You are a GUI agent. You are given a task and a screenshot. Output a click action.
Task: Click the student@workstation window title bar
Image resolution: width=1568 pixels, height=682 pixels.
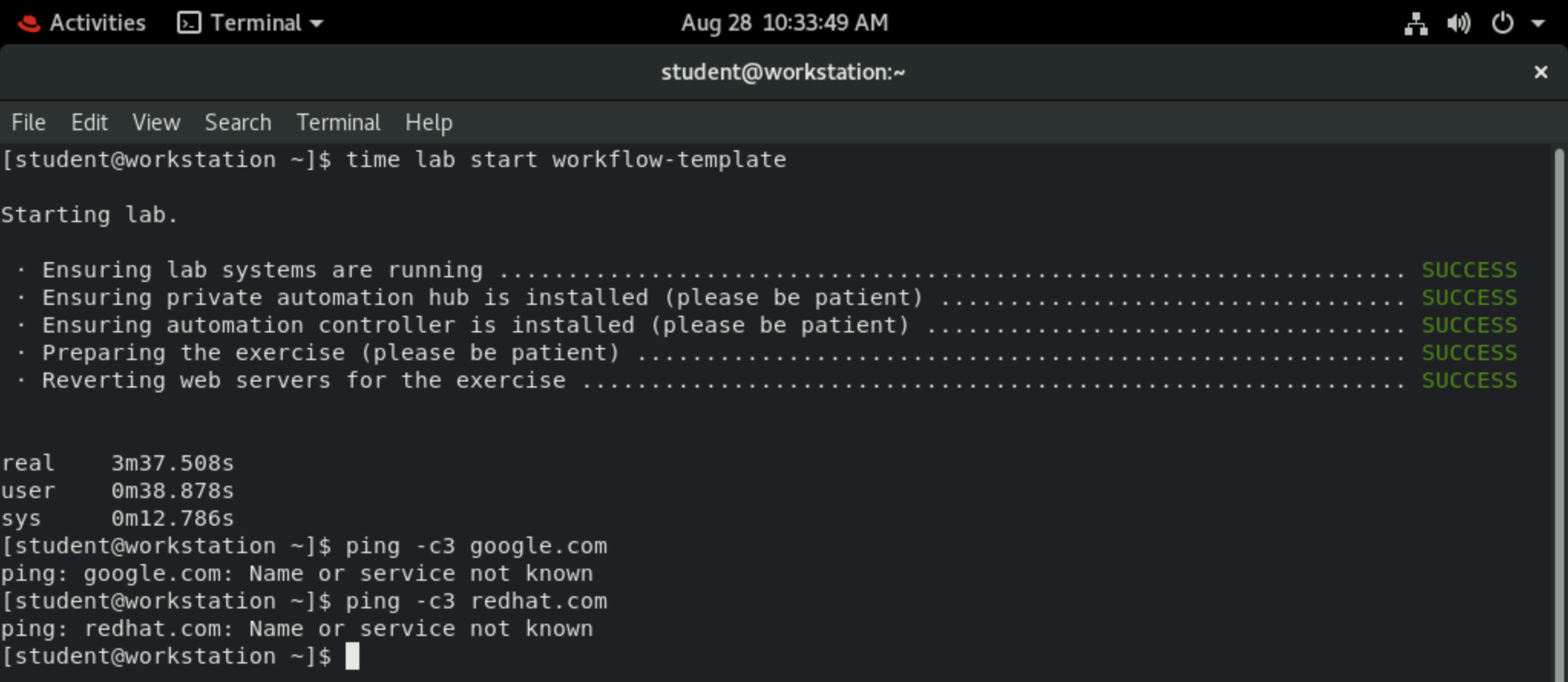(x=782, y=72)
